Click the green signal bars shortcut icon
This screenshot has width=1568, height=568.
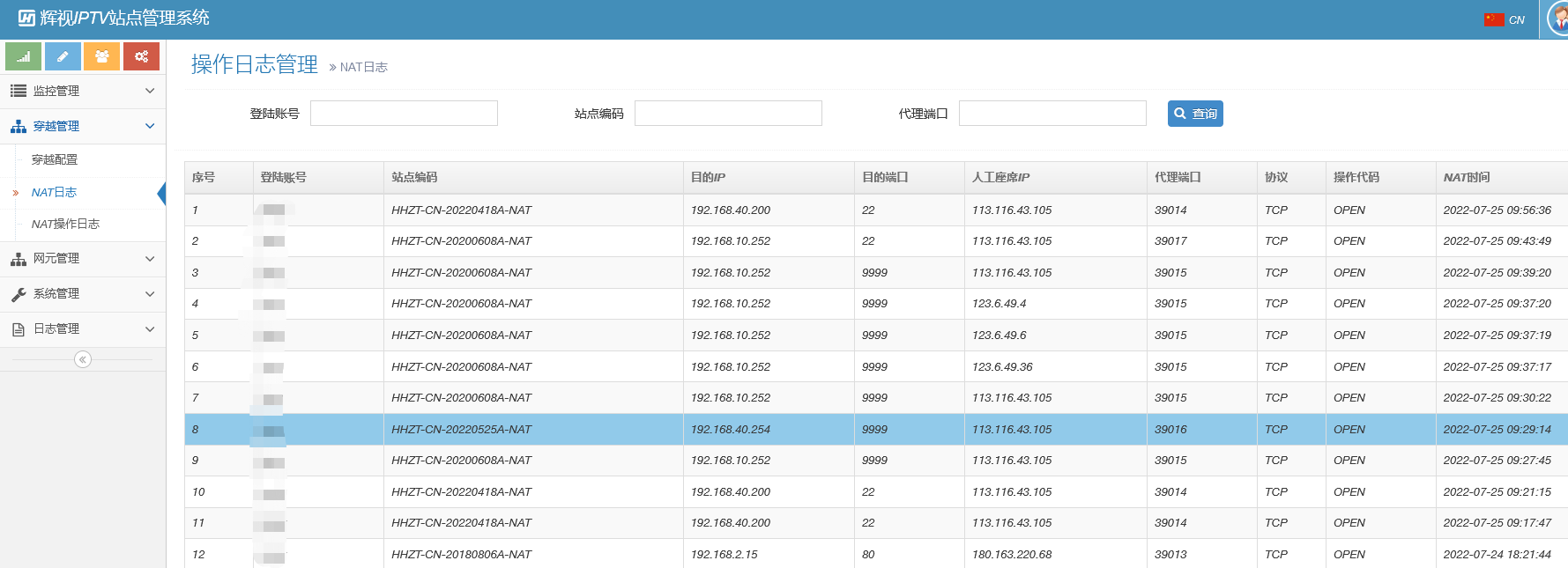23,56
